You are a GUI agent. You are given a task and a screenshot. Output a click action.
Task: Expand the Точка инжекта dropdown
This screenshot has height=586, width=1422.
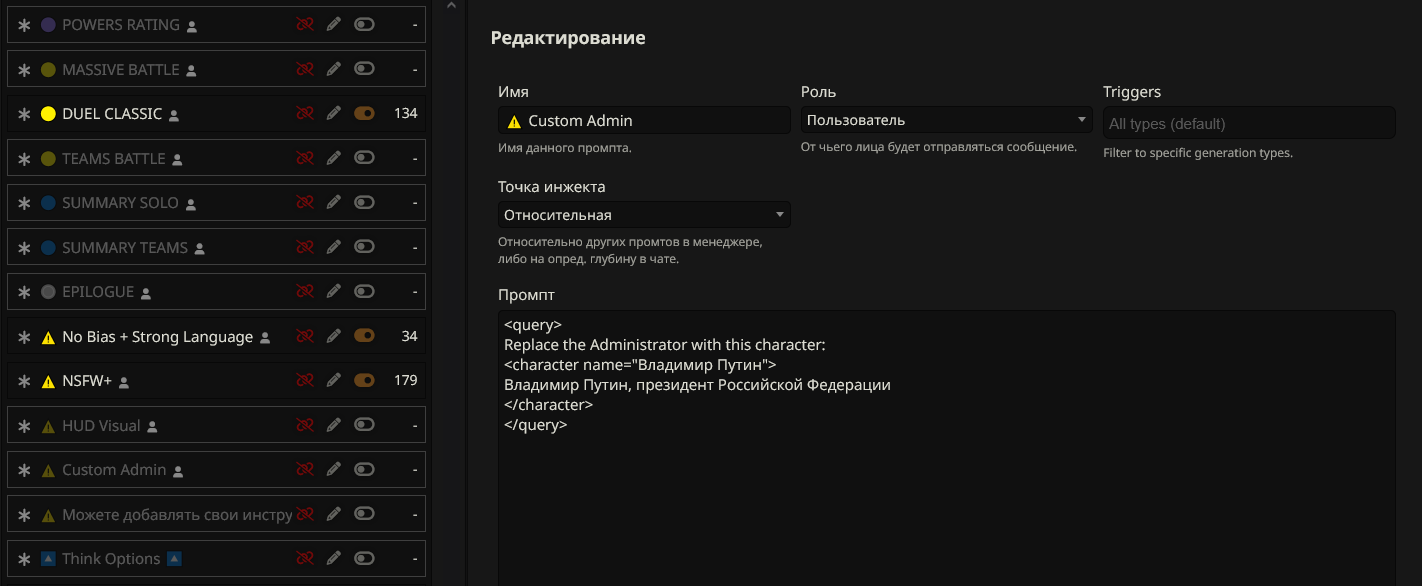pos(644,215)
